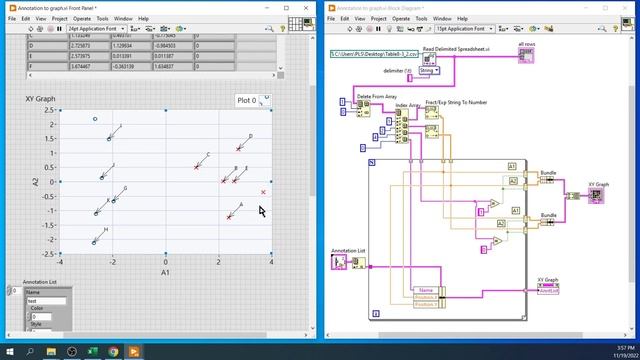Click Block Diagram horizontal scrollbar thumb
The height and width of the screenshot is (360, 640).
[x=480, y=336]
